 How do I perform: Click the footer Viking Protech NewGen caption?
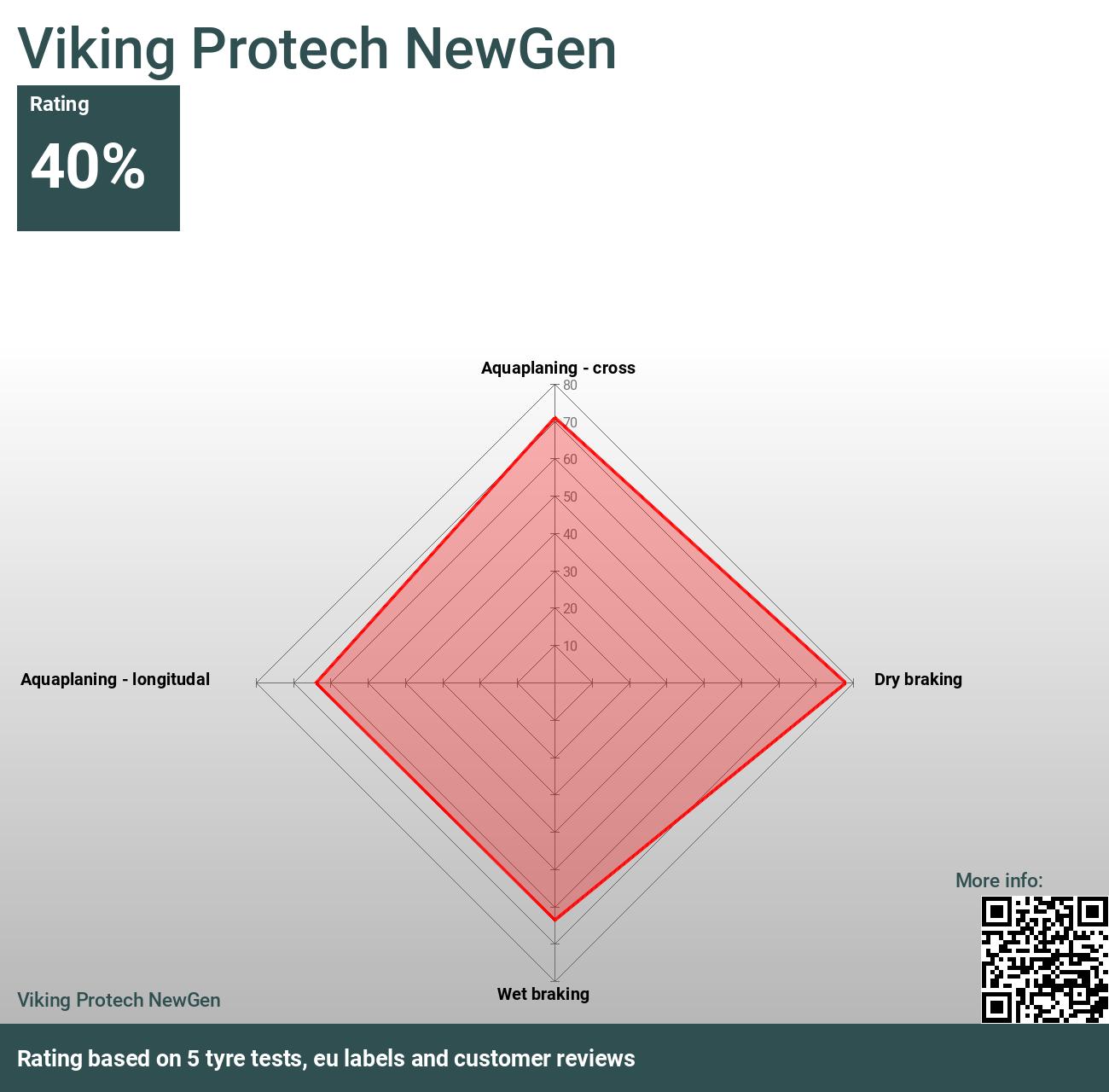119,1000
